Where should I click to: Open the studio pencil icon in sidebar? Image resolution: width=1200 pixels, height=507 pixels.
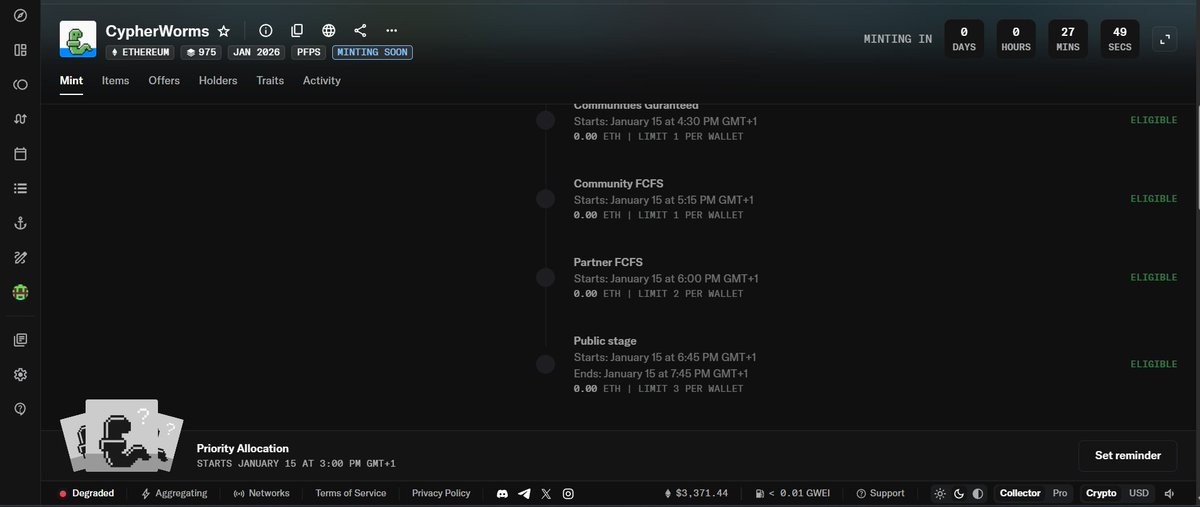[x=20, y=258]
